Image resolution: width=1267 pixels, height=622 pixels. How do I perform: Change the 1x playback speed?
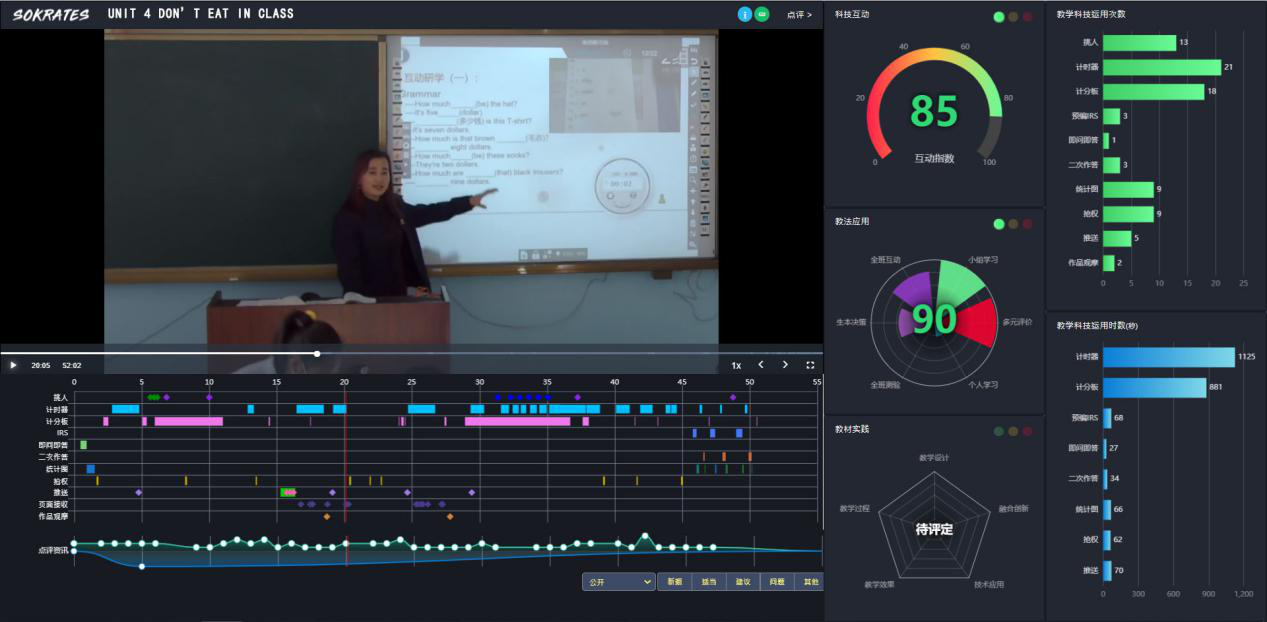tap(736, 365)
